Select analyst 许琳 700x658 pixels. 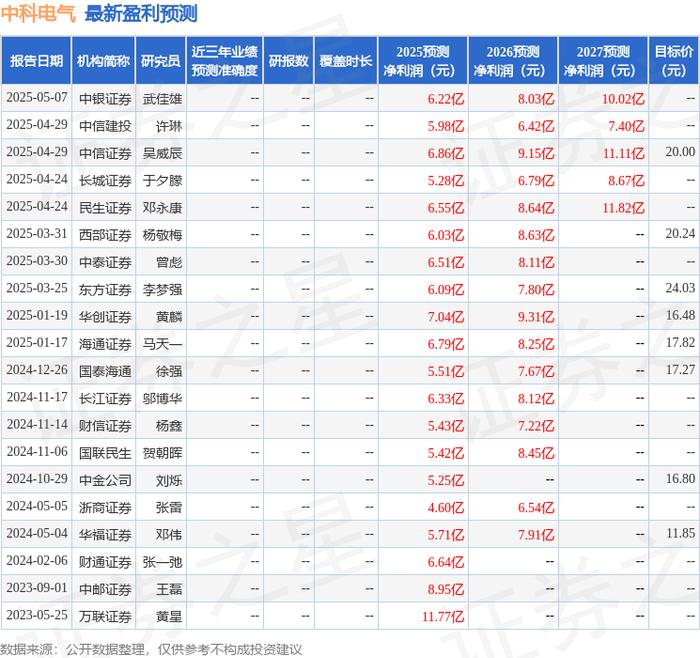pos(169,126)
